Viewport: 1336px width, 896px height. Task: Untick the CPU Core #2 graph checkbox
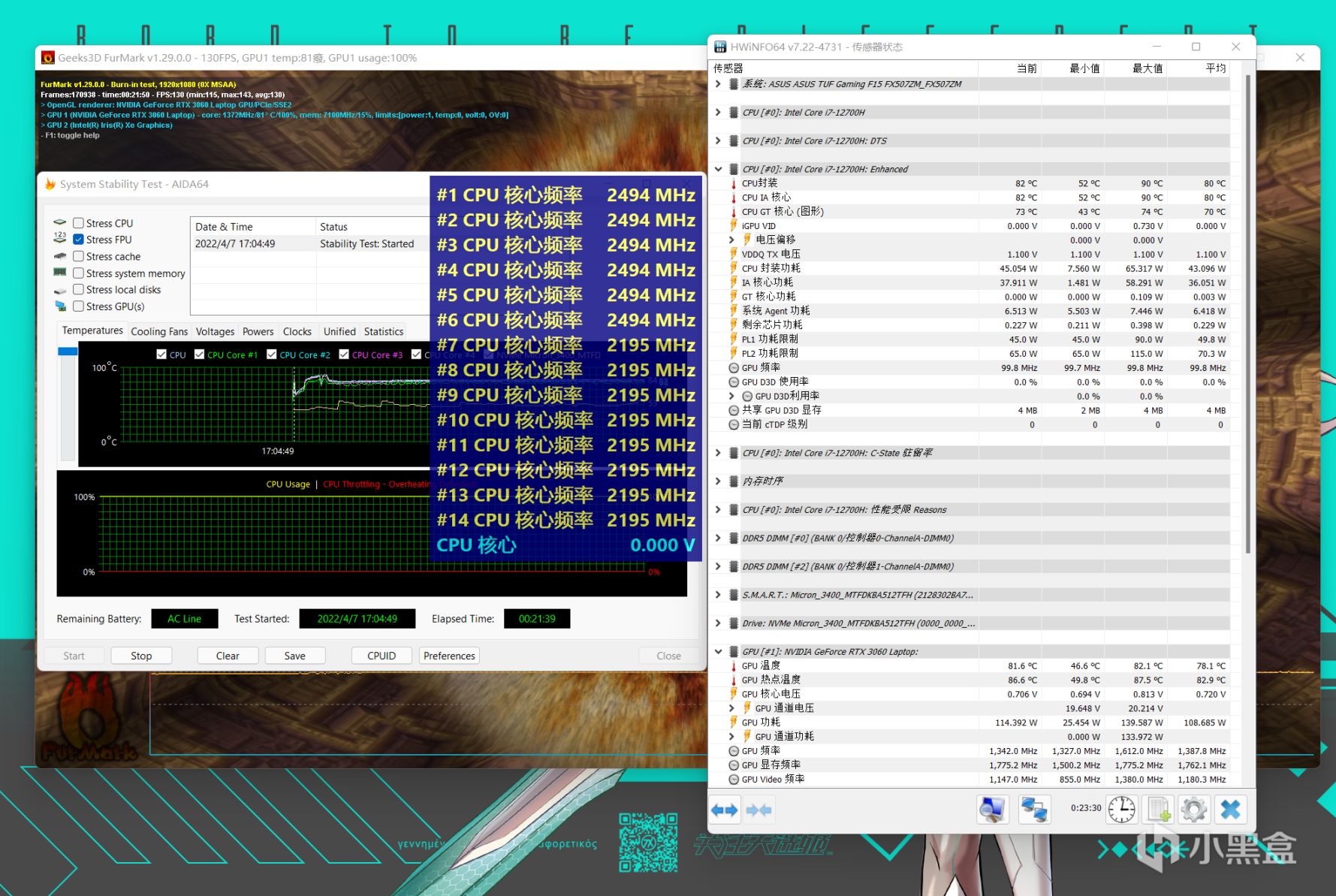coord(272,354)
